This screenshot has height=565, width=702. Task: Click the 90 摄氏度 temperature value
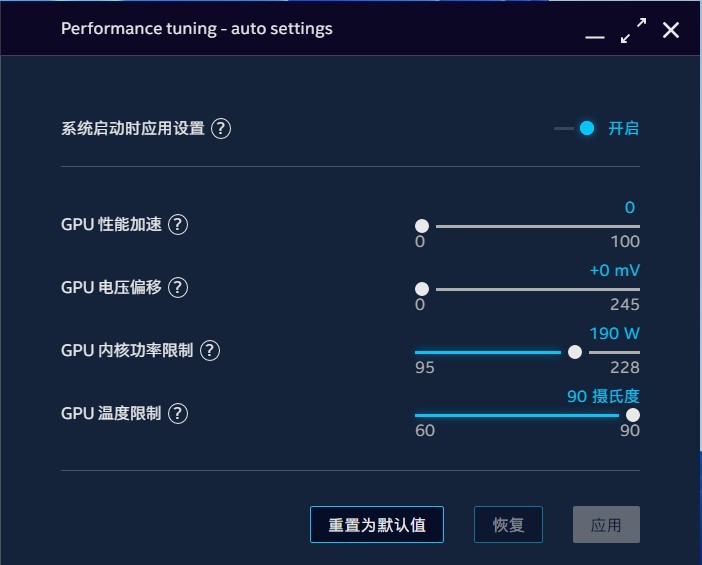[x=603, y=396]
